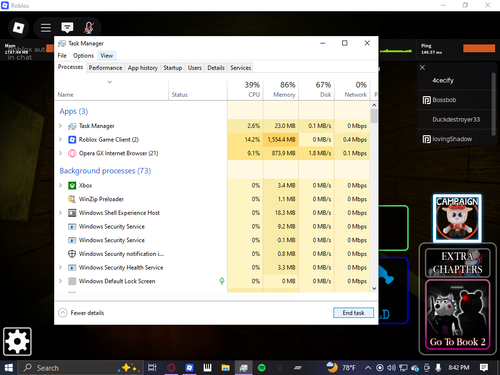Screen dimensions: 500x375
Task: Switch to the Services tab
Action: 241,68
